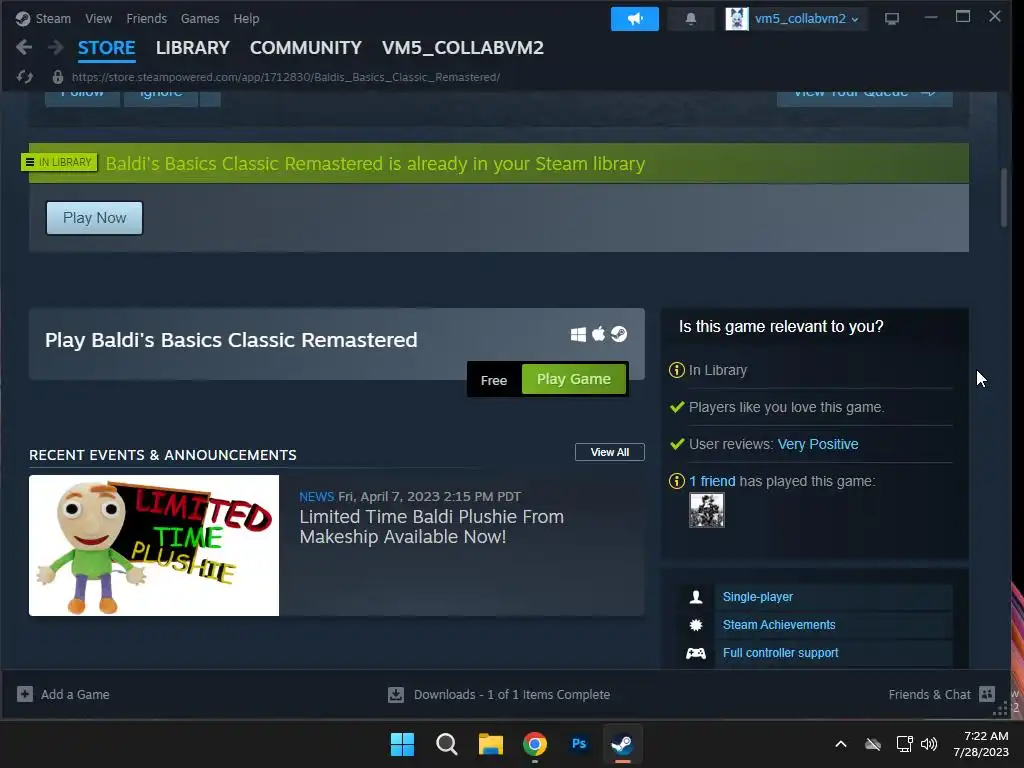
Task: Open the notifications bell
Action: [x=690, y=19]
